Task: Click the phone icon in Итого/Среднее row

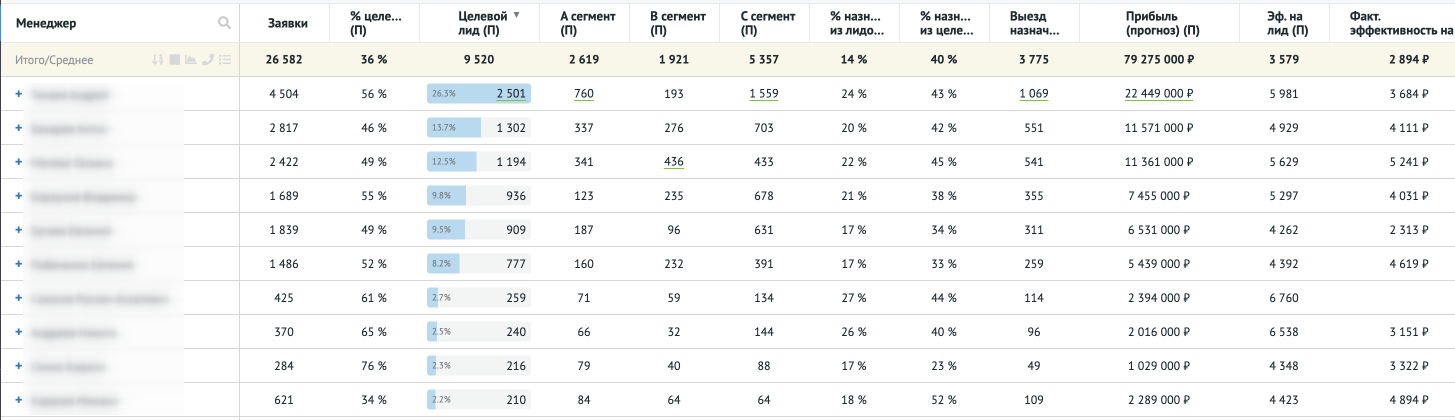Action: [207, 60]
